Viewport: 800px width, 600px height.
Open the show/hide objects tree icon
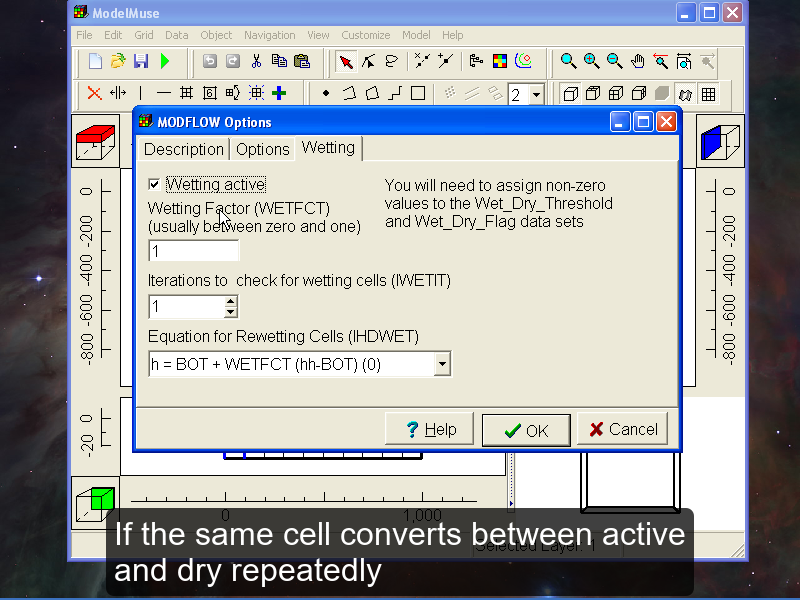tap(476, 61)
